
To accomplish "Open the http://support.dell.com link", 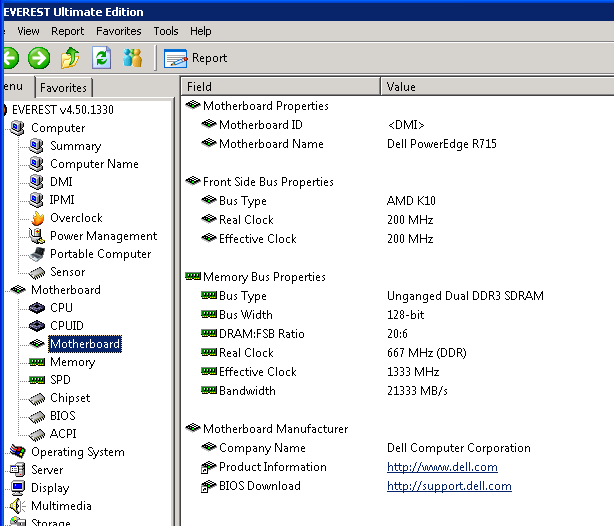I will (x=449, y=486).
